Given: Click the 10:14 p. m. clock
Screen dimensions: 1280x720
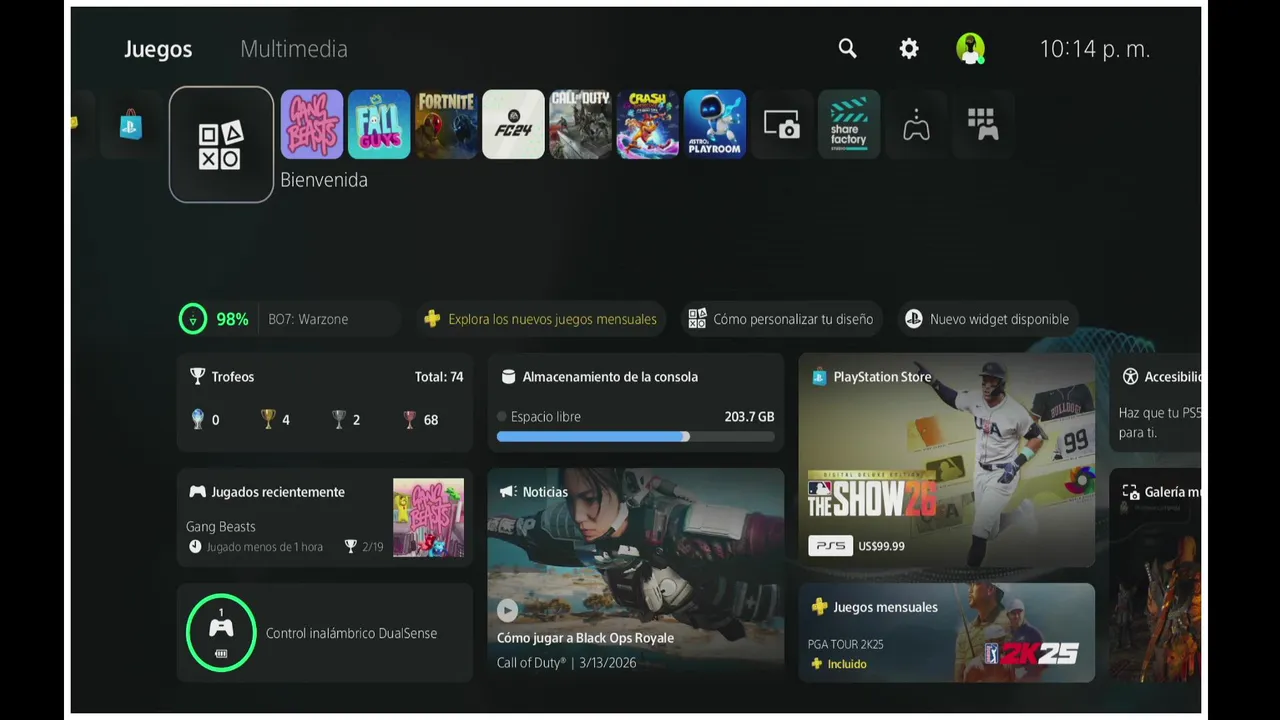Looking at the screenshot, I should tap(1095, 49).
